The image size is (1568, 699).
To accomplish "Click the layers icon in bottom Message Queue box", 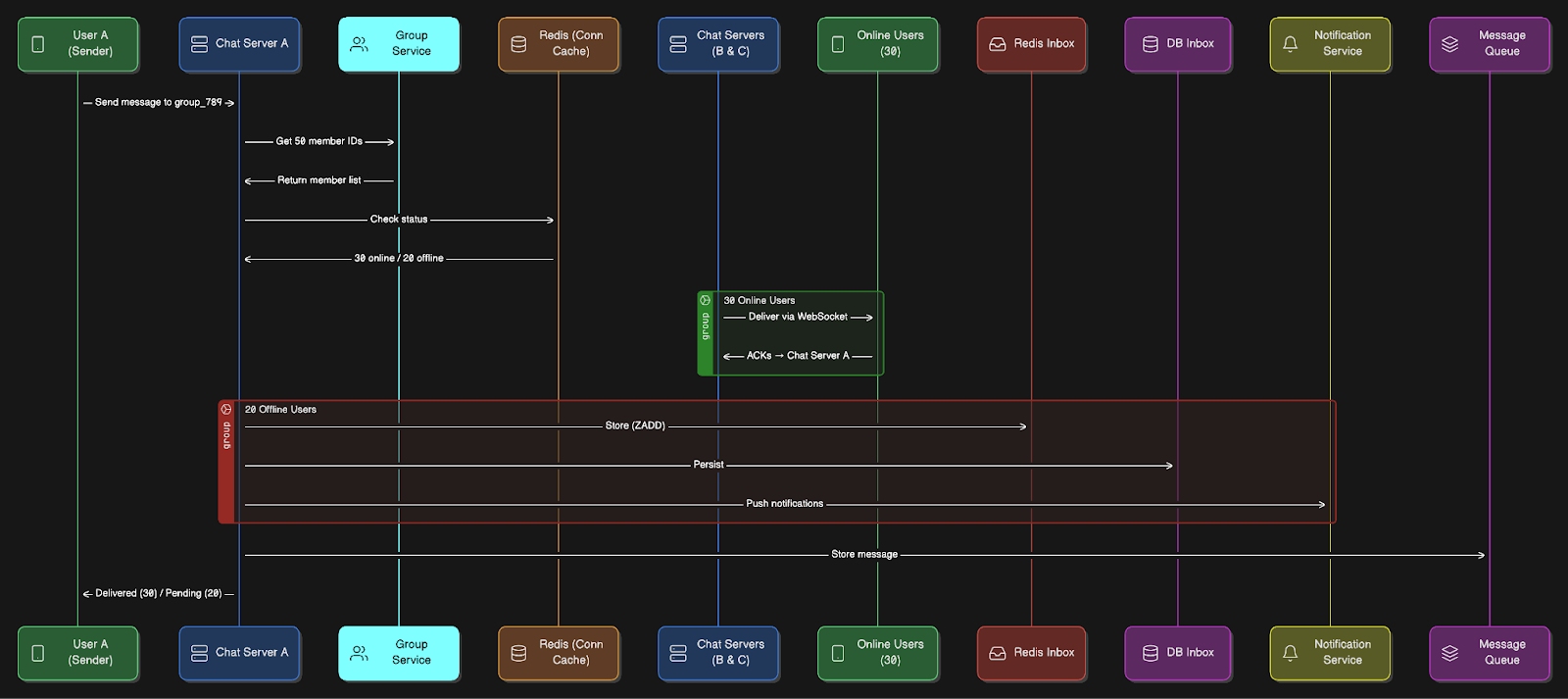I will (x=1450, y=653).
